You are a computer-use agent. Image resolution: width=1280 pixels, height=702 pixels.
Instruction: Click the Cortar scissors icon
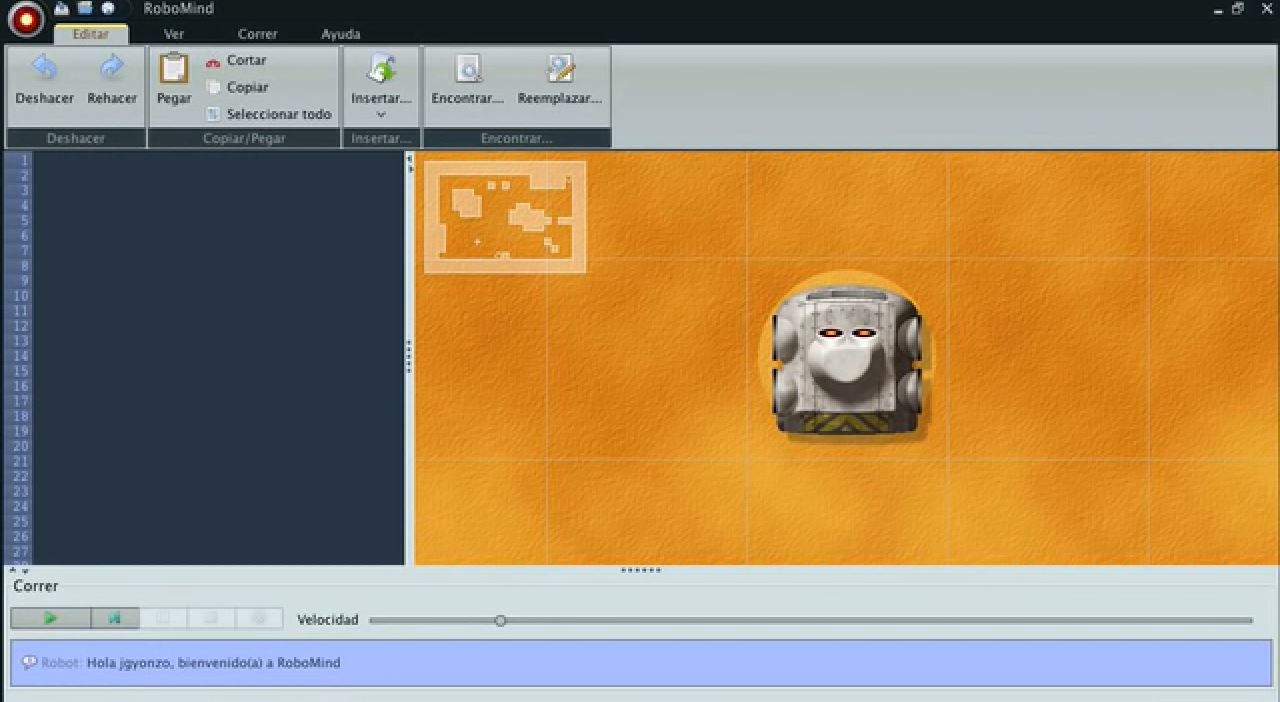pos(213,61)
